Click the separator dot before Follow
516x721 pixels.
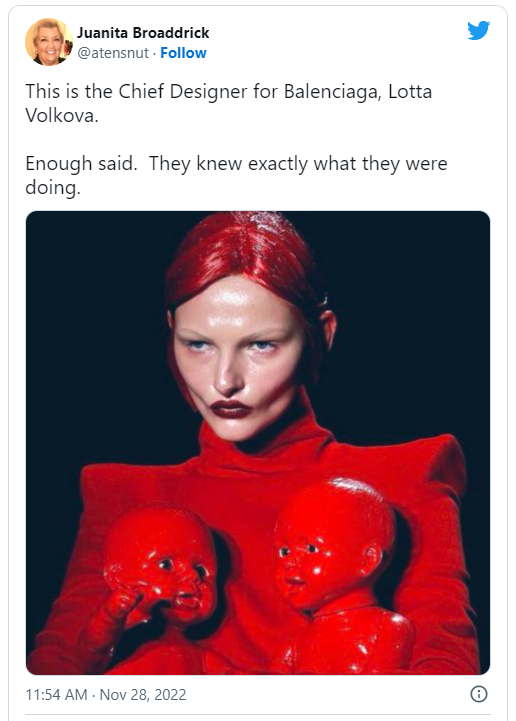pyautogui.click(x=155, y=53)
